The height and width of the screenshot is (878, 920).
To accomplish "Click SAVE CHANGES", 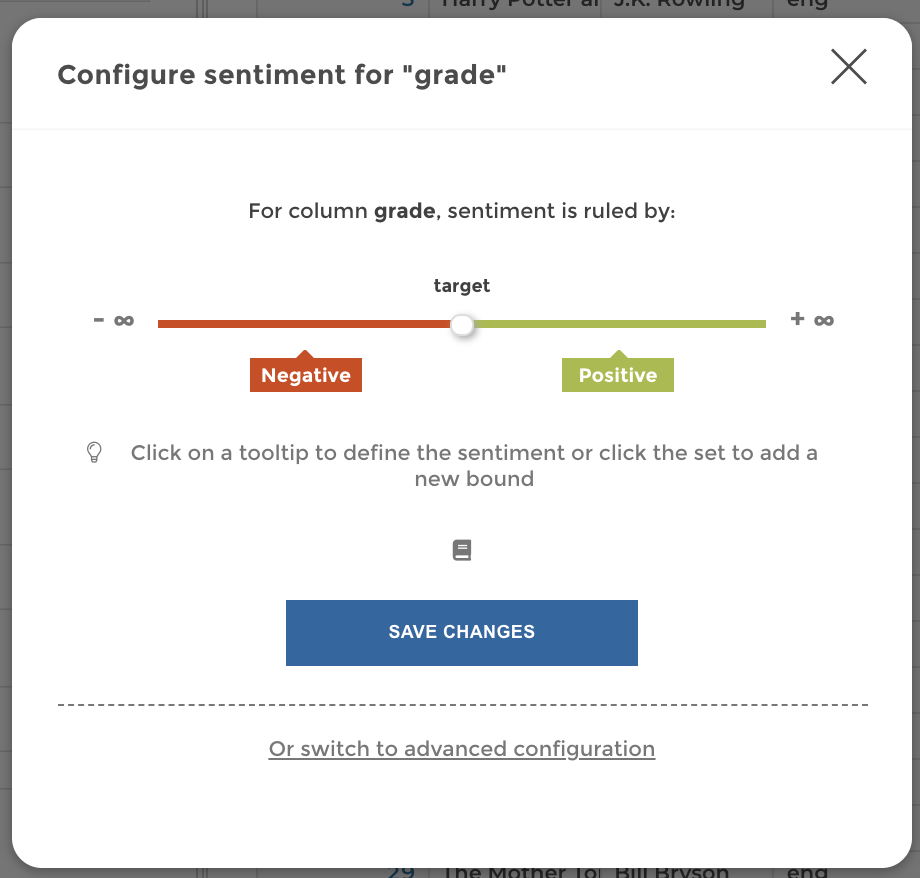I will 462,632.
